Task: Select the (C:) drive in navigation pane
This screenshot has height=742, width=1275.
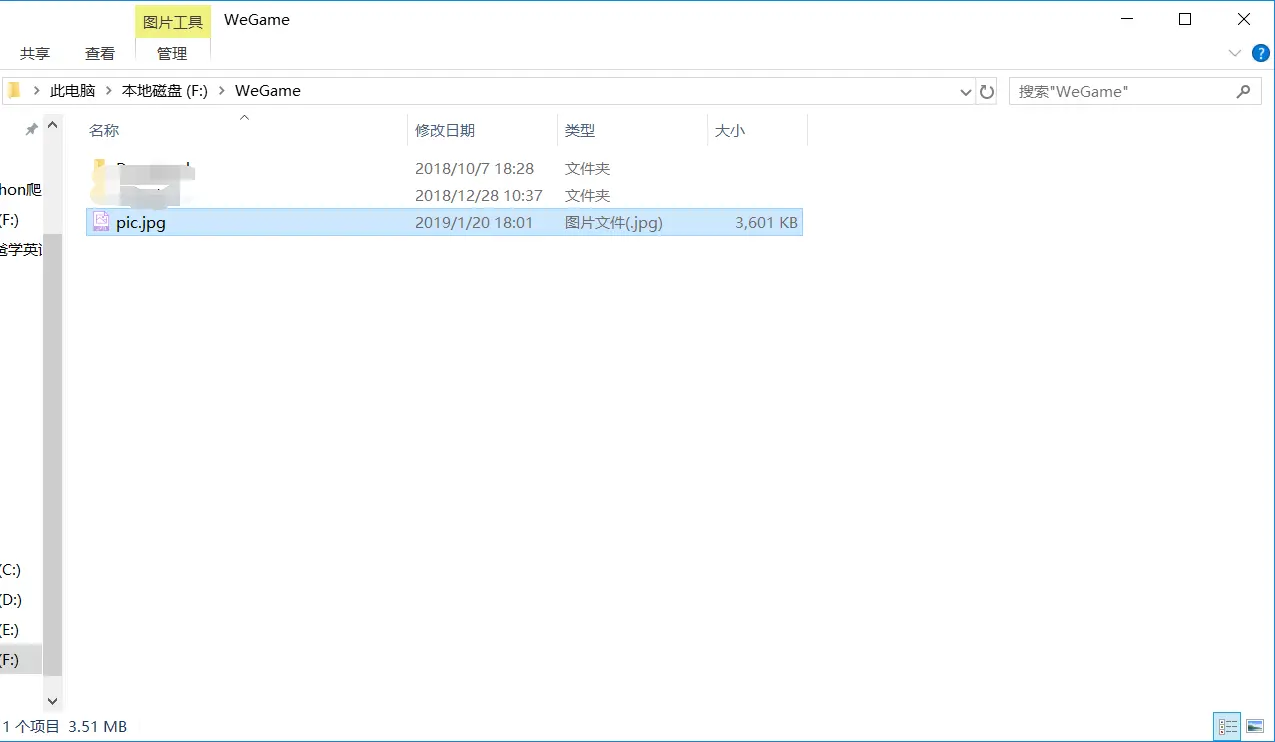Action: (11, 570)
